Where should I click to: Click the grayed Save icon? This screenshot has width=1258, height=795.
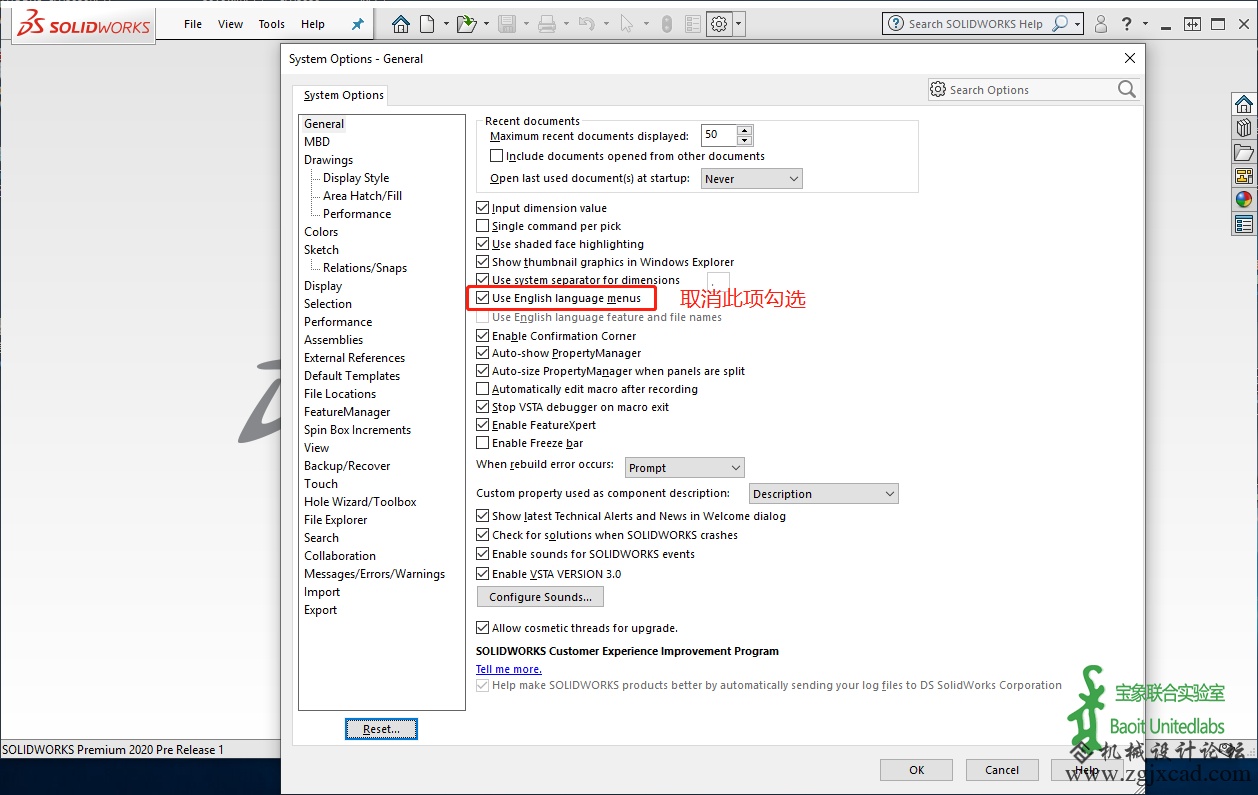(507, 24)
